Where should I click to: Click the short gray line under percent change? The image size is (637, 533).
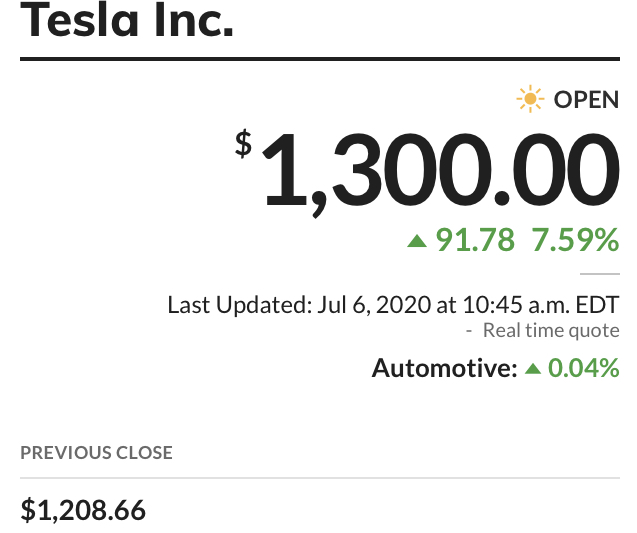600,274
